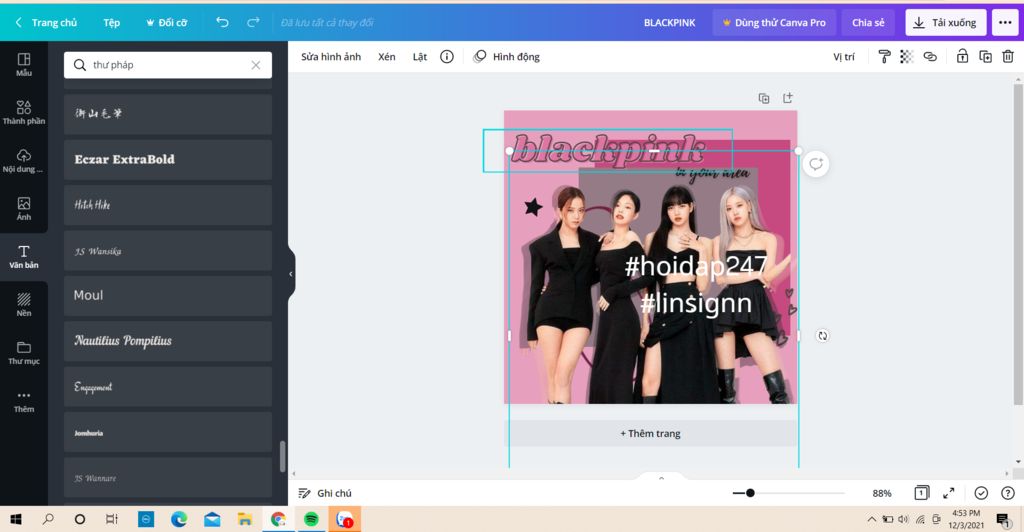The height and width of the screenshot is (532, 1024).
Task: Open the three-dot more options menu
Action: (1005, 22)
